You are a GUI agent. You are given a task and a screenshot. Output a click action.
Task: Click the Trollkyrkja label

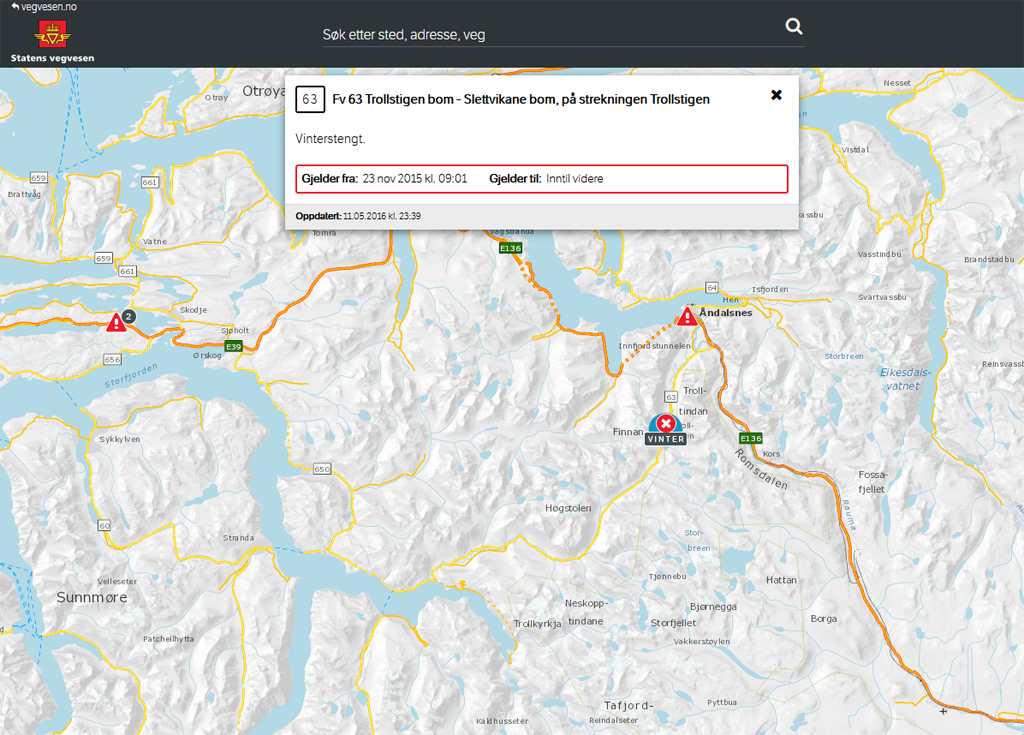pyautogui.click(x=537, y=624)
